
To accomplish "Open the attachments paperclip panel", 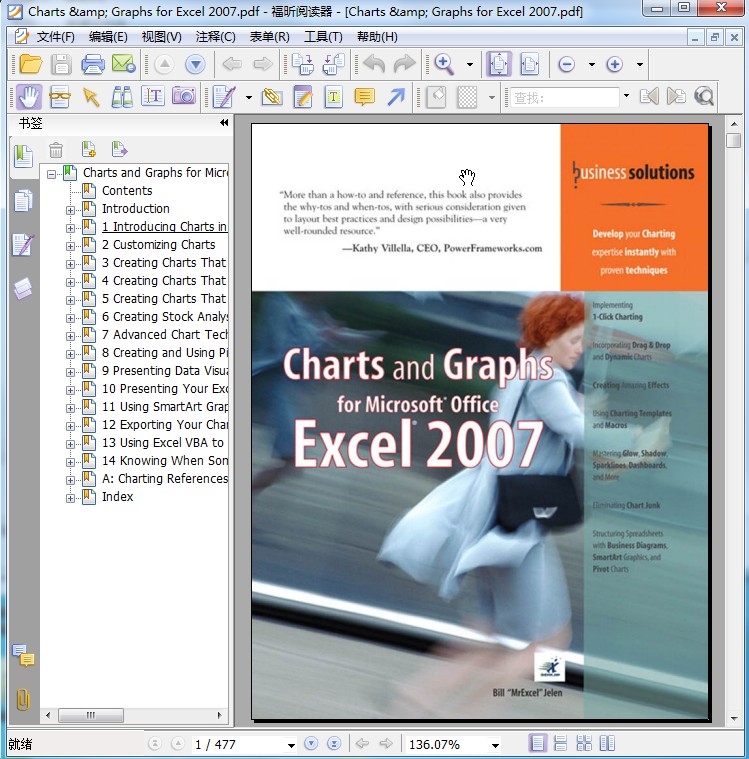I will pos(22,699).
